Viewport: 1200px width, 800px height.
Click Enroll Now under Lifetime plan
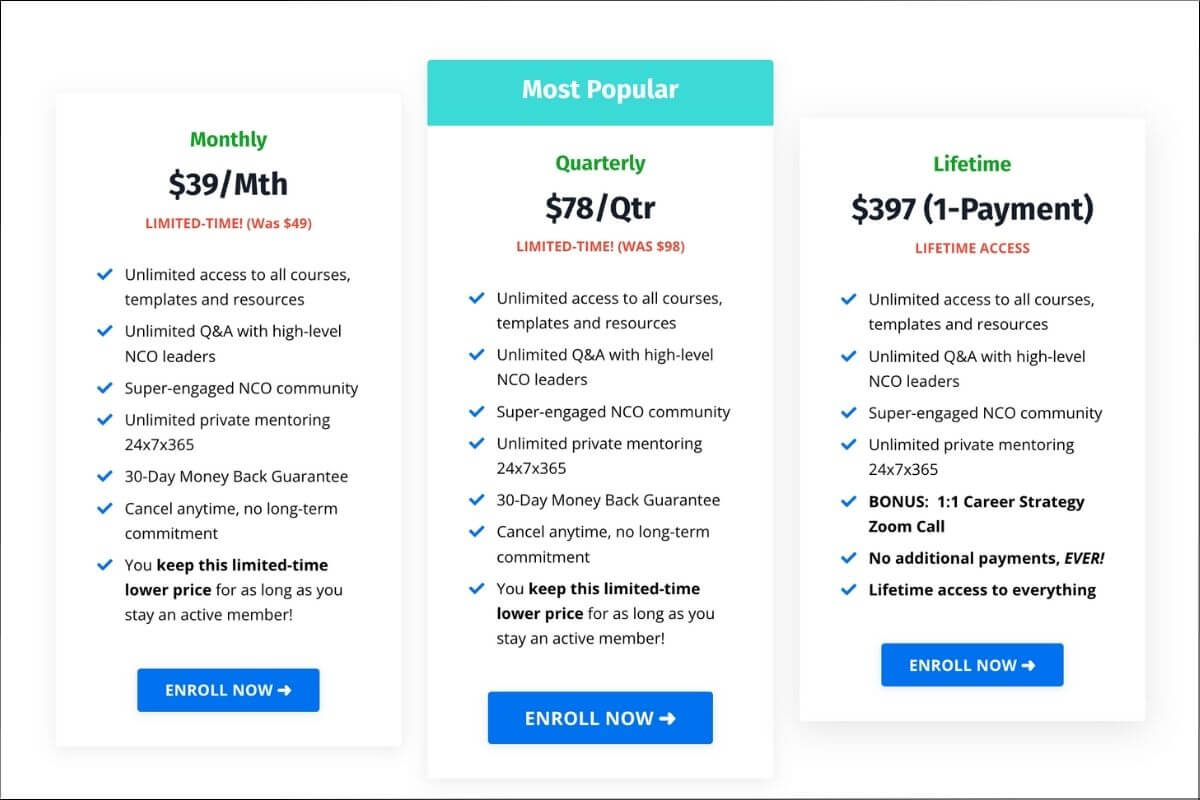click(x=972, y=665)
